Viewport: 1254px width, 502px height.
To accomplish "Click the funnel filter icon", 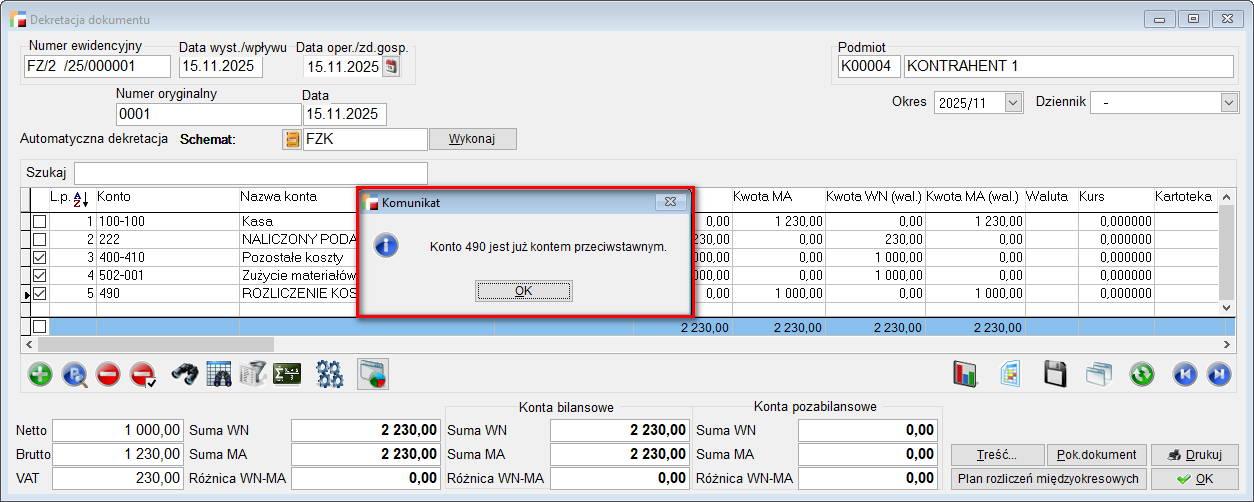I will (x=253, y=374).
